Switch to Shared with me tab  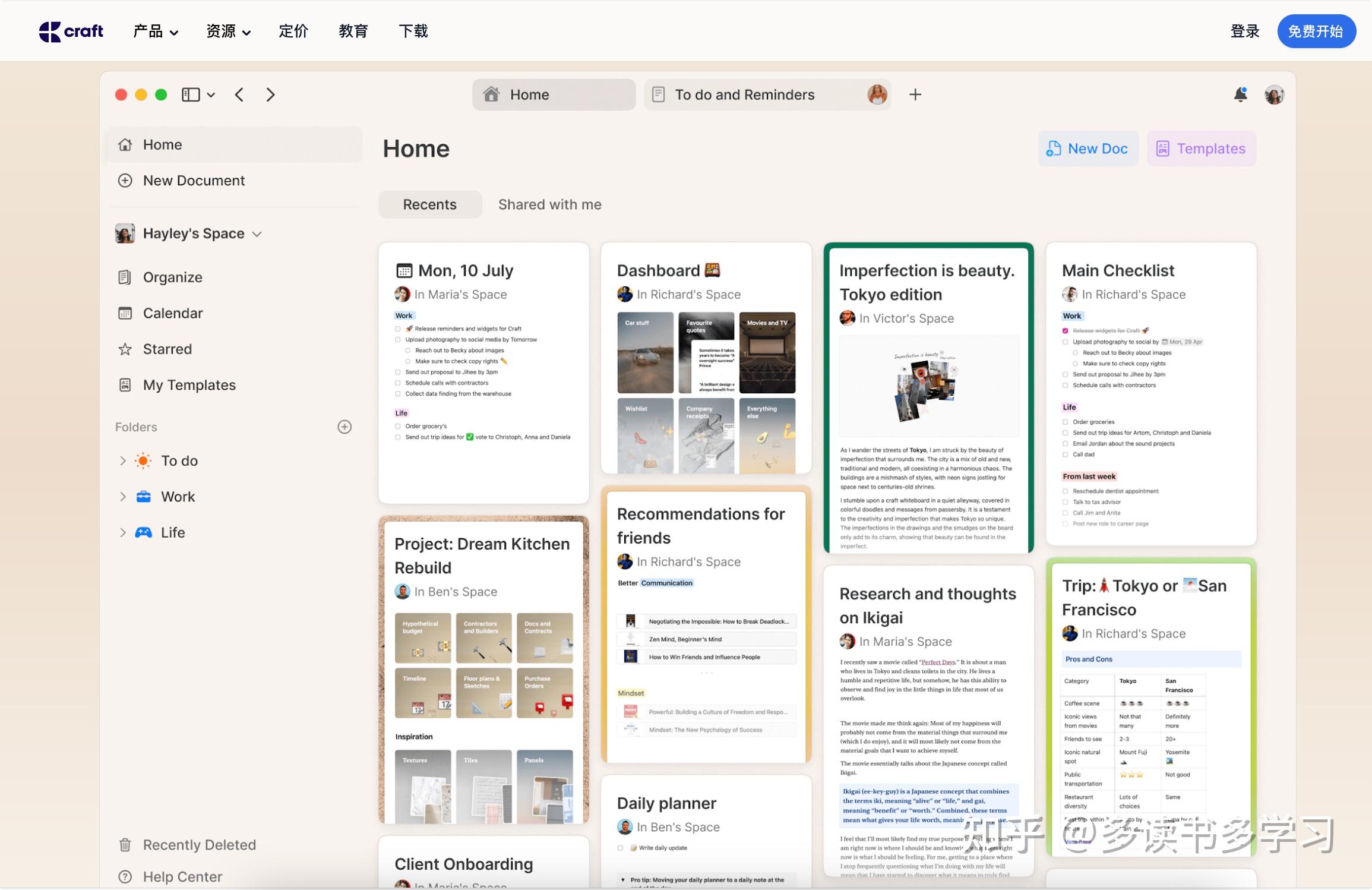tap(549, 204)
